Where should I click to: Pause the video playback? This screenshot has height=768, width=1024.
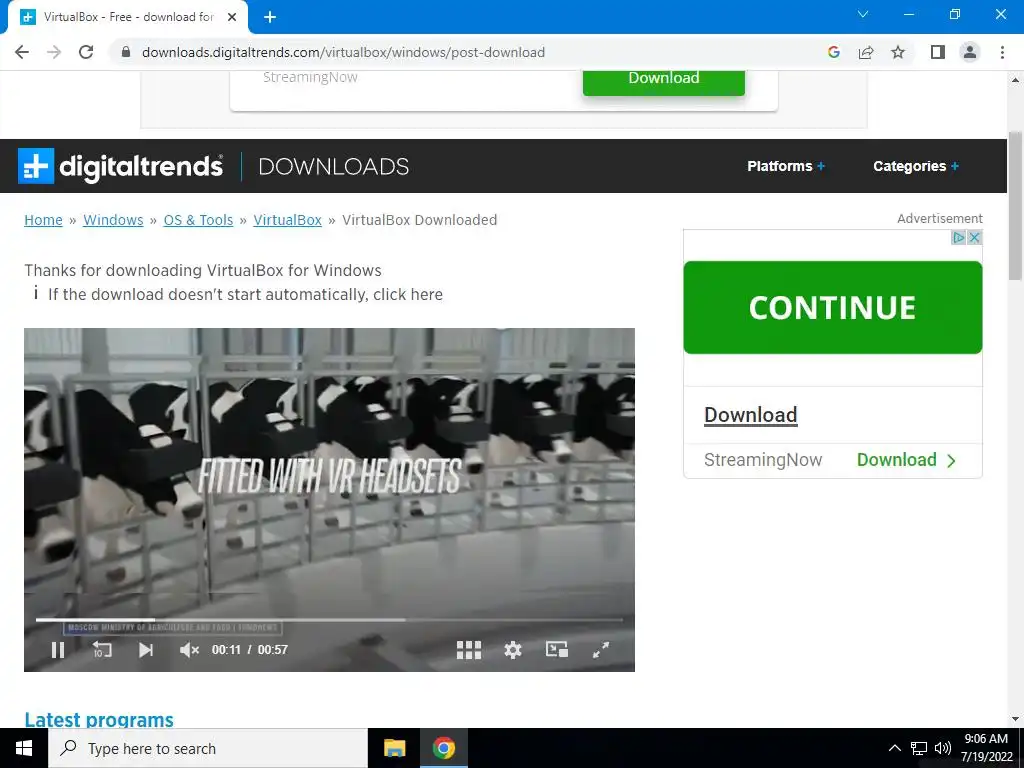(58, 650)
